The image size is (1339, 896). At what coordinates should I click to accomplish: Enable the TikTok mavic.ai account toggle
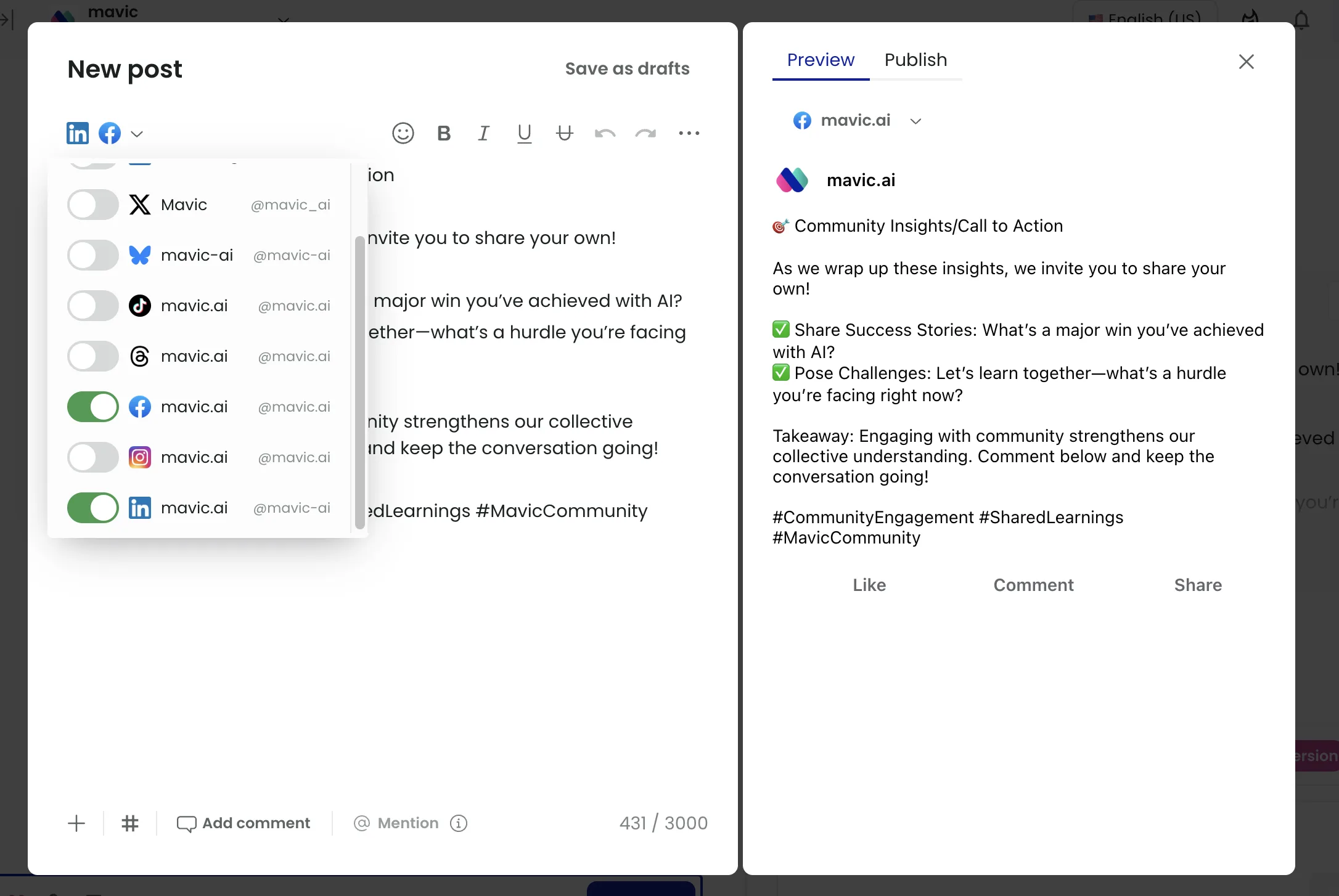93,306
